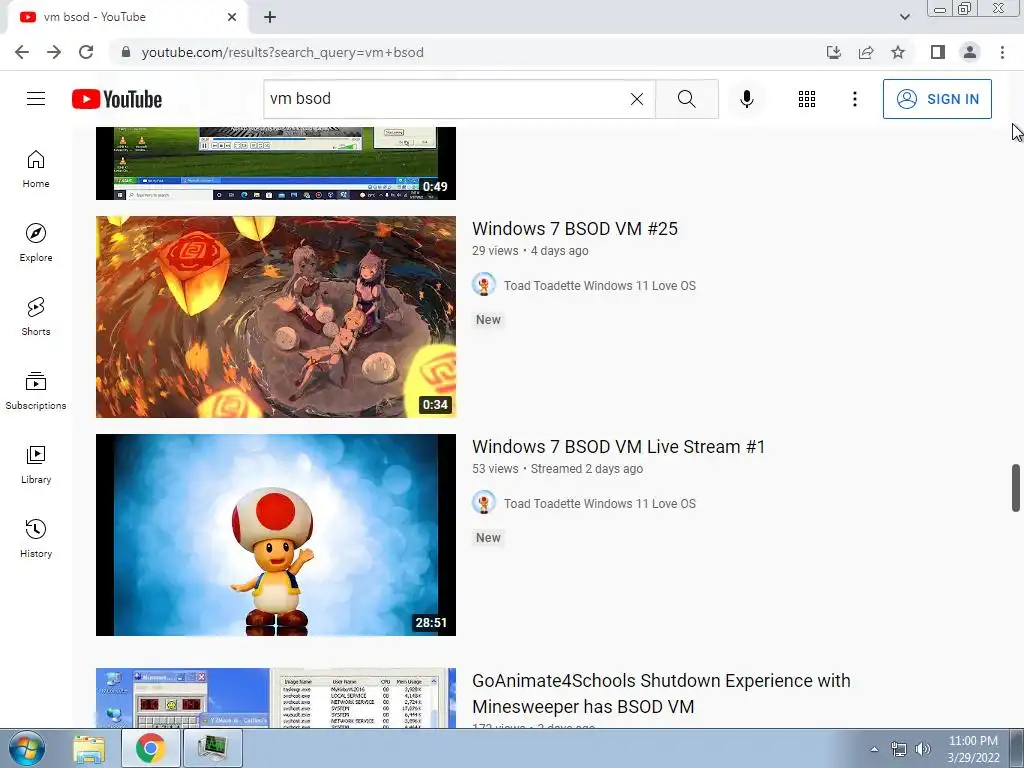
Task: Open Library in the sidebar
Action: (36, 464)
